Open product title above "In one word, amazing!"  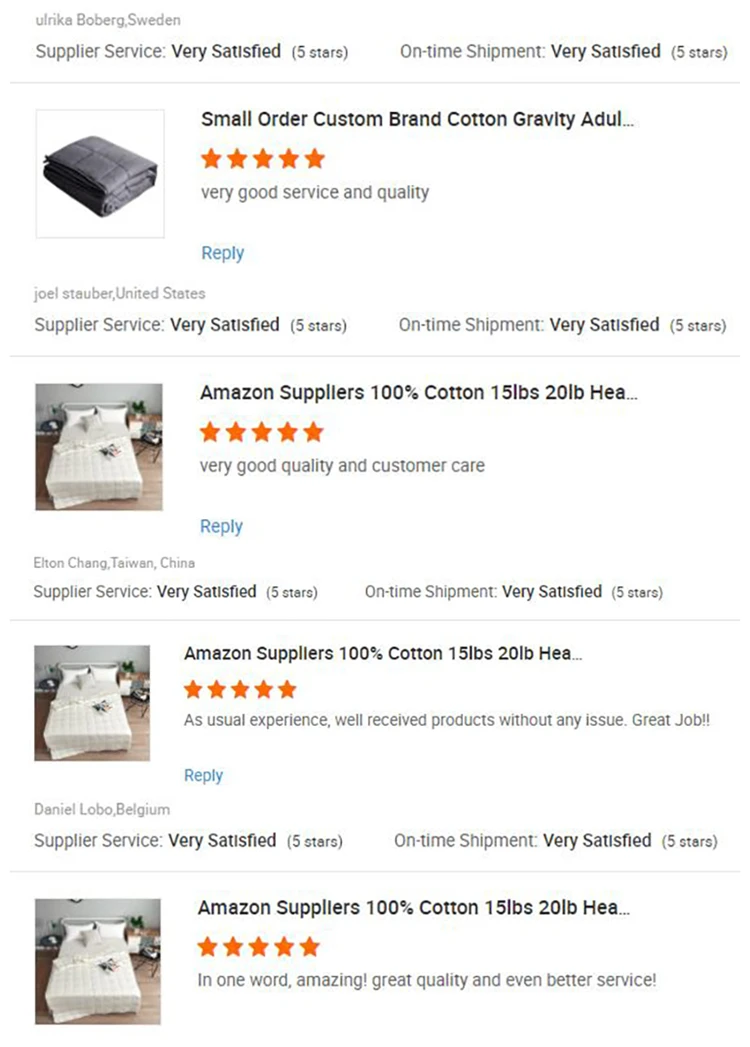[414, 908]
